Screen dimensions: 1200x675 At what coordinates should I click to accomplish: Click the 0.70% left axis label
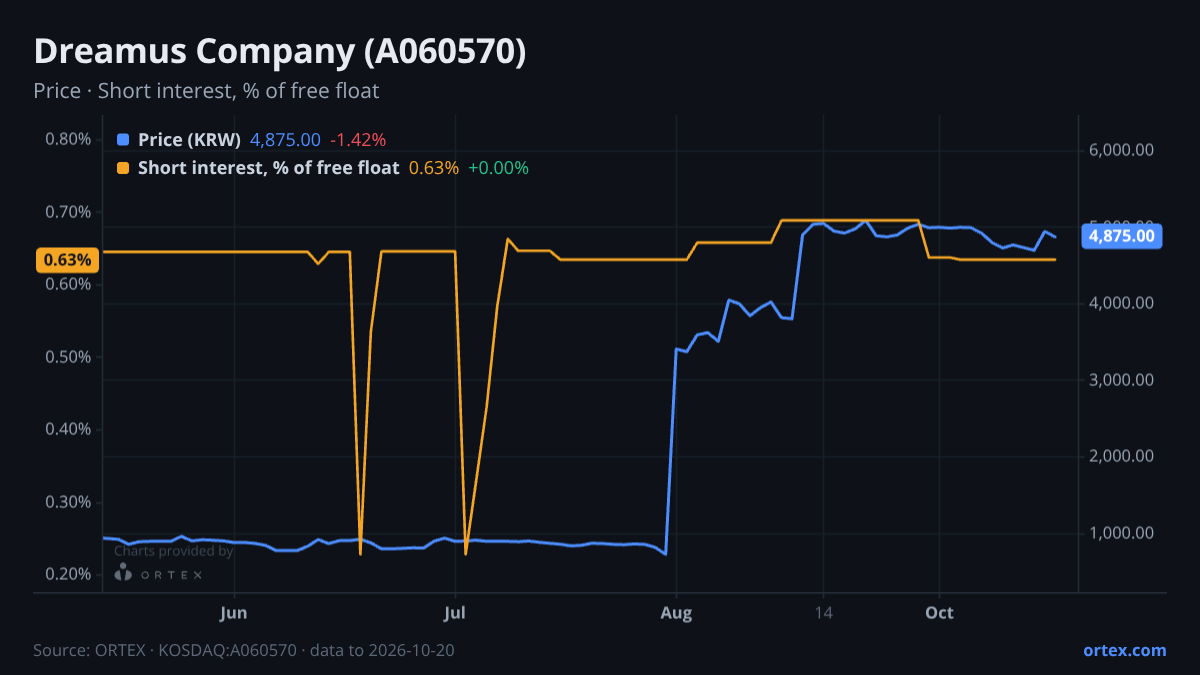point(68,212)
